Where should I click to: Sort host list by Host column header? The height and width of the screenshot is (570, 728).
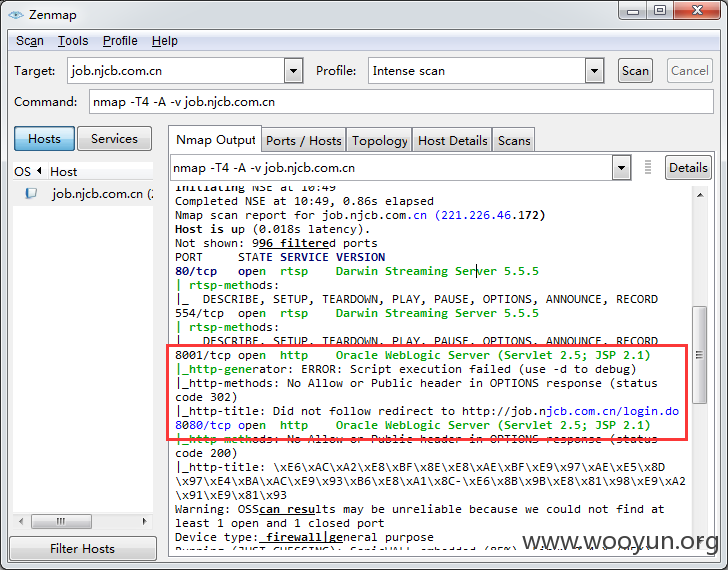100,171
